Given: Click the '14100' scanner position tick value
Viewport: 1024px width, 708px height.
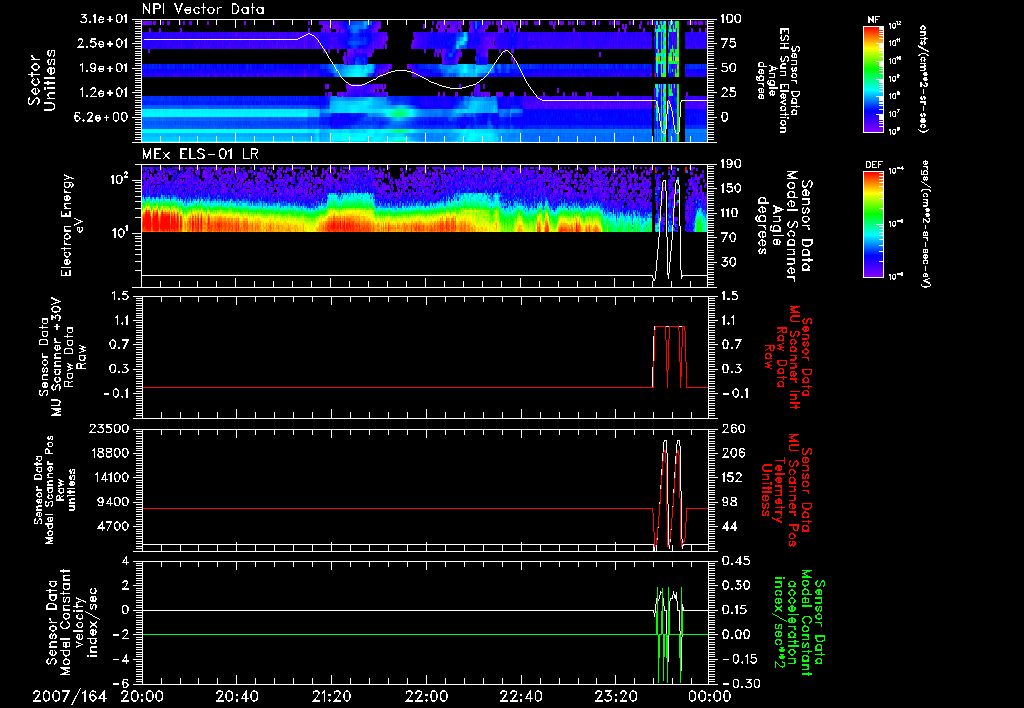Looking at the screenshot, I should pyautogui.click(x=110, y=477).
